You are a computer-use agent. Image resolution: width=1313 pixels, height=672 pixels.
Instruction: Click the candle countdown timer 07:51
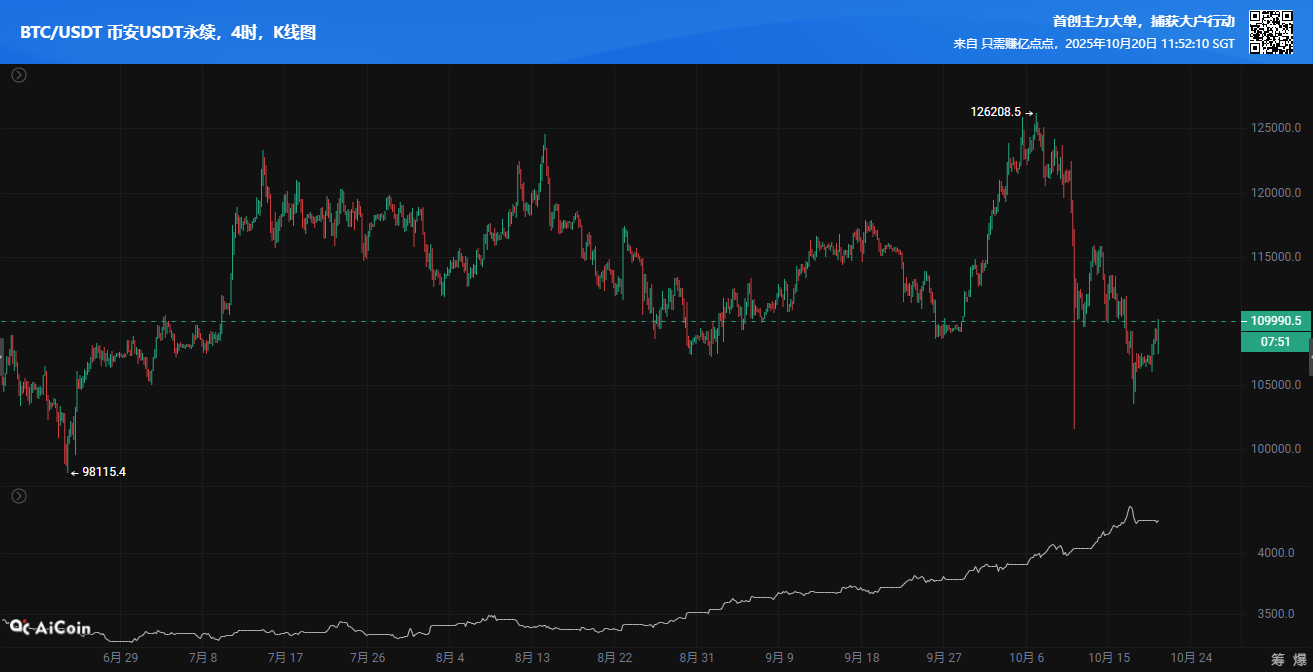[1275, 342]
